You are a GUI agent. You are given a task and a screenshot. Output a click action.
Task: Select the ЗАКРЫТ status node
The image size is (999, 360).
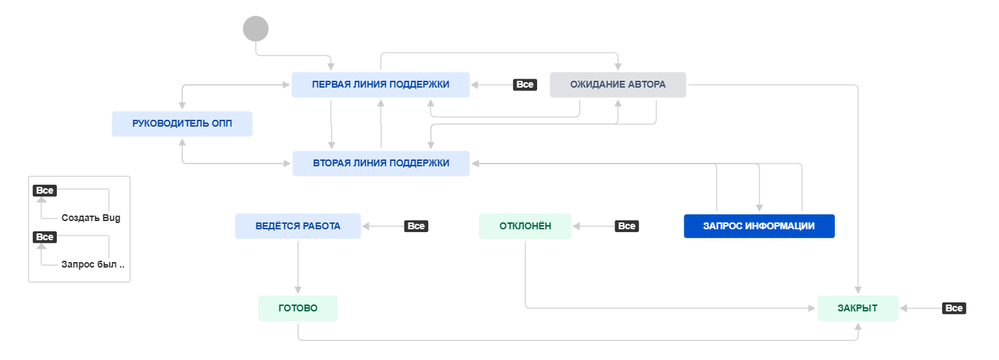(x=858, y=308)
